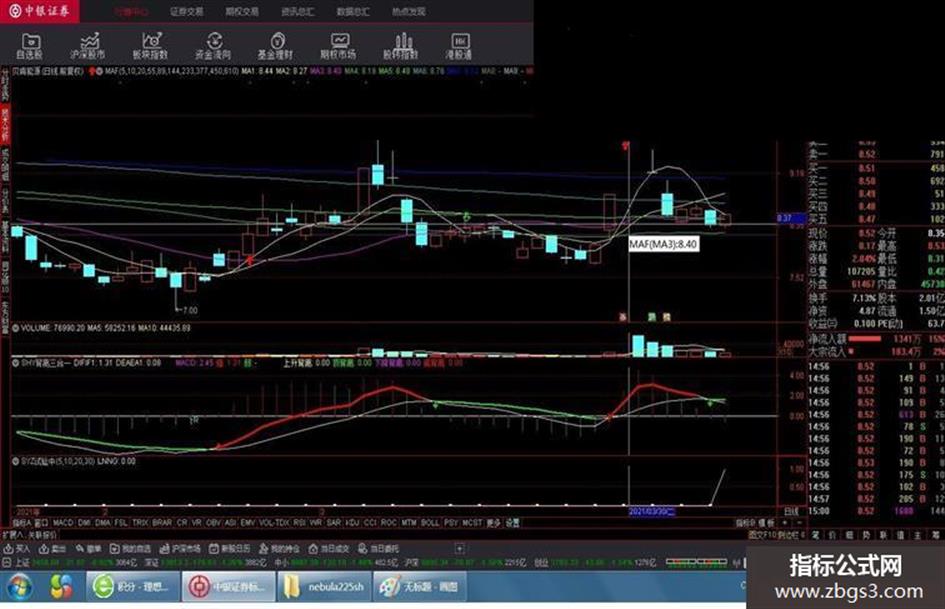Screen dimensions: 945x609
Task: Switch to the Paint 无标题 window
Action: [420, 587]
